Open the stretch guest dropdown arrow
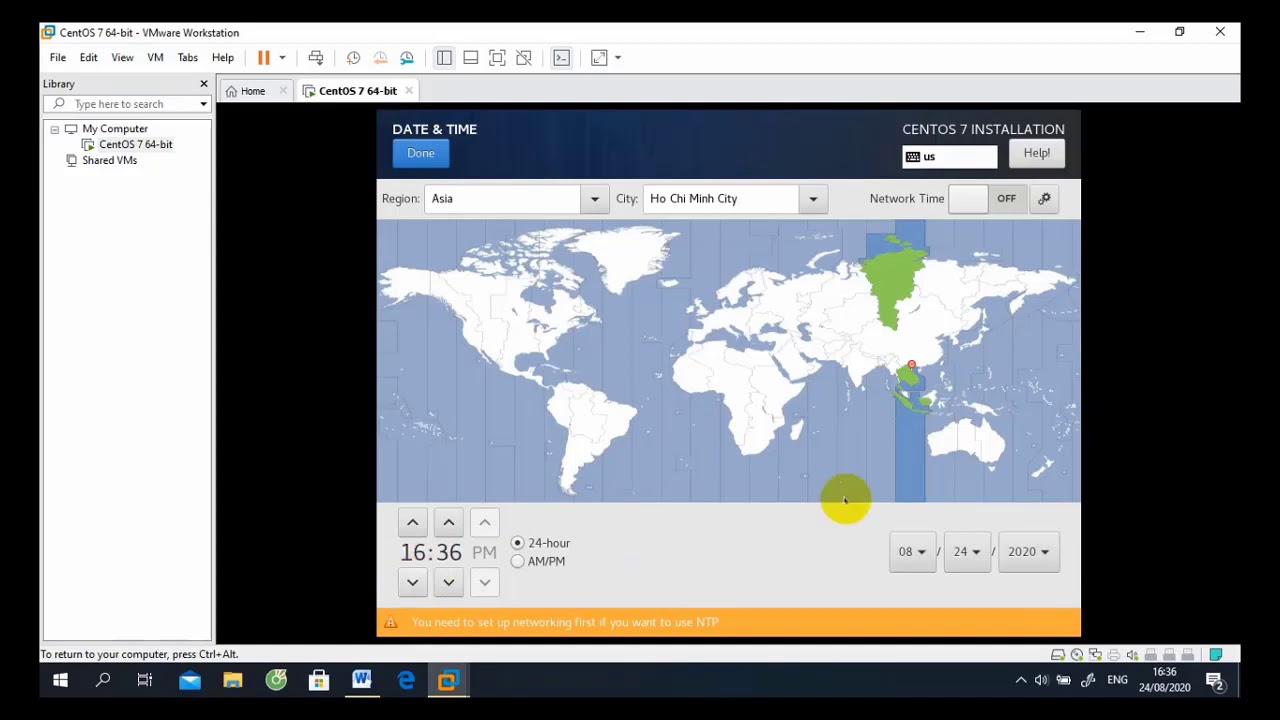Image resolution: width=1280 pixels, height=720 pixels. [618, 58]
